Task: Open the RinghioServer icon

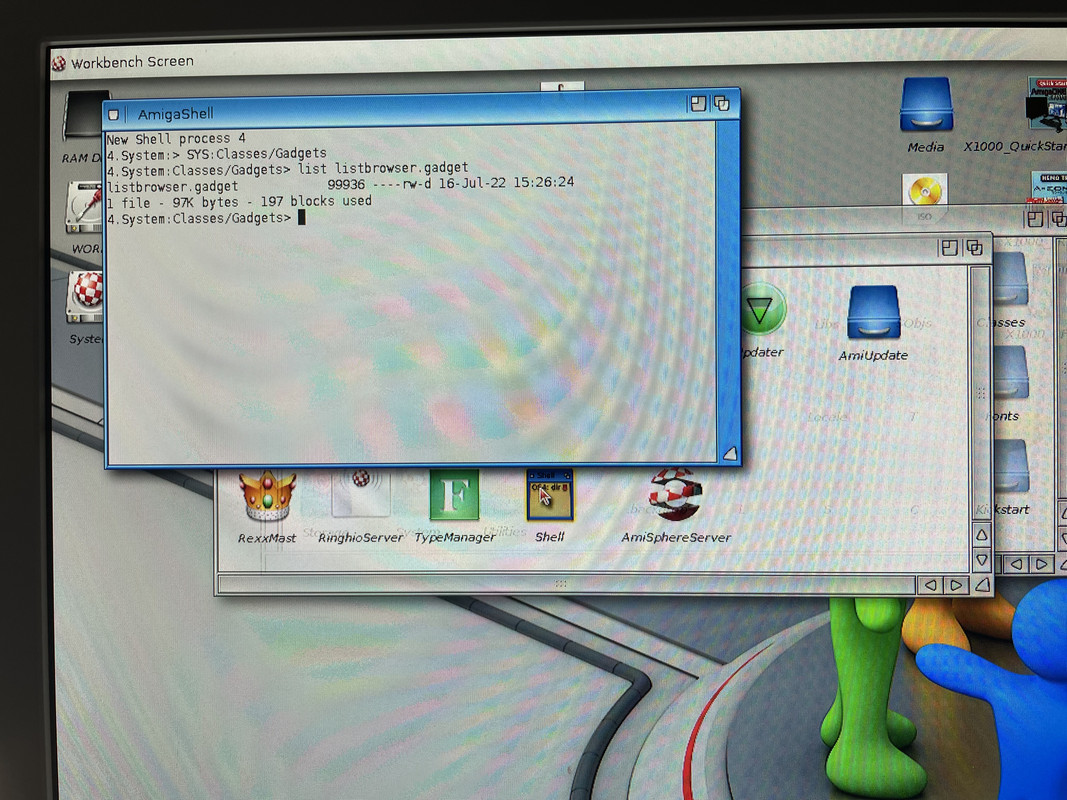Action: (x=361, y=495)
